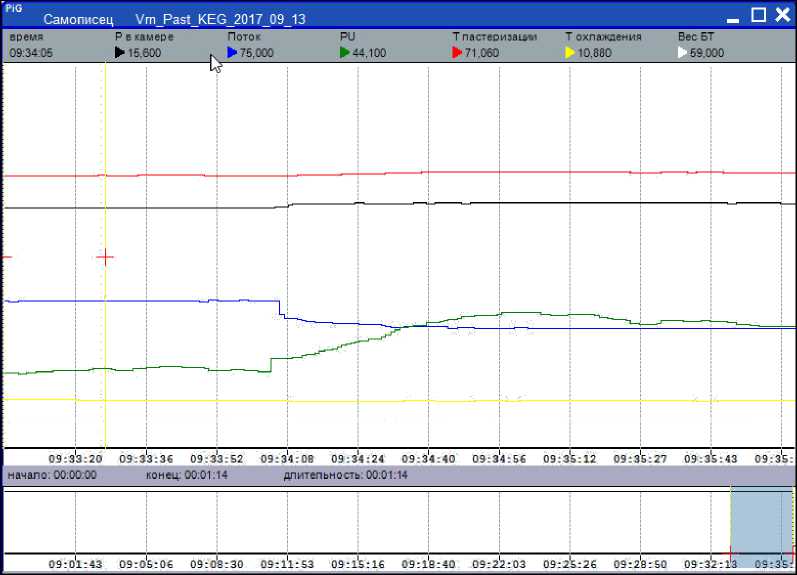Click the PiG application icon in title bar
The height and width of the screenshot is (575, 797).
pyautogui.click(x=11, y=9)
